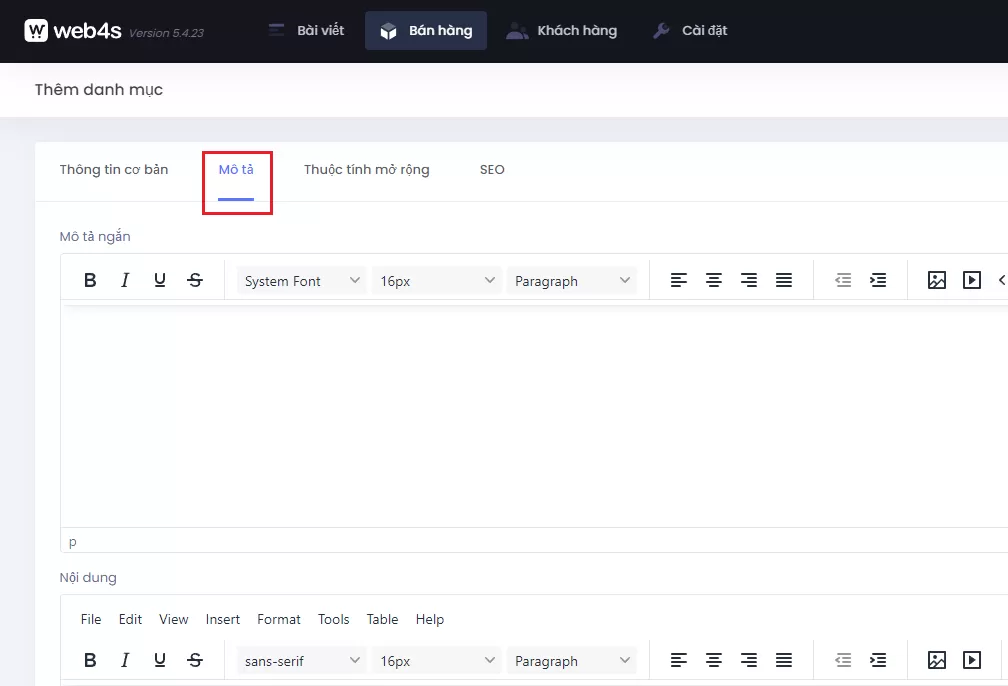
Task: Open the Paragraph format dropdown in Mô tả ngắn
Action: coord(572,281)
